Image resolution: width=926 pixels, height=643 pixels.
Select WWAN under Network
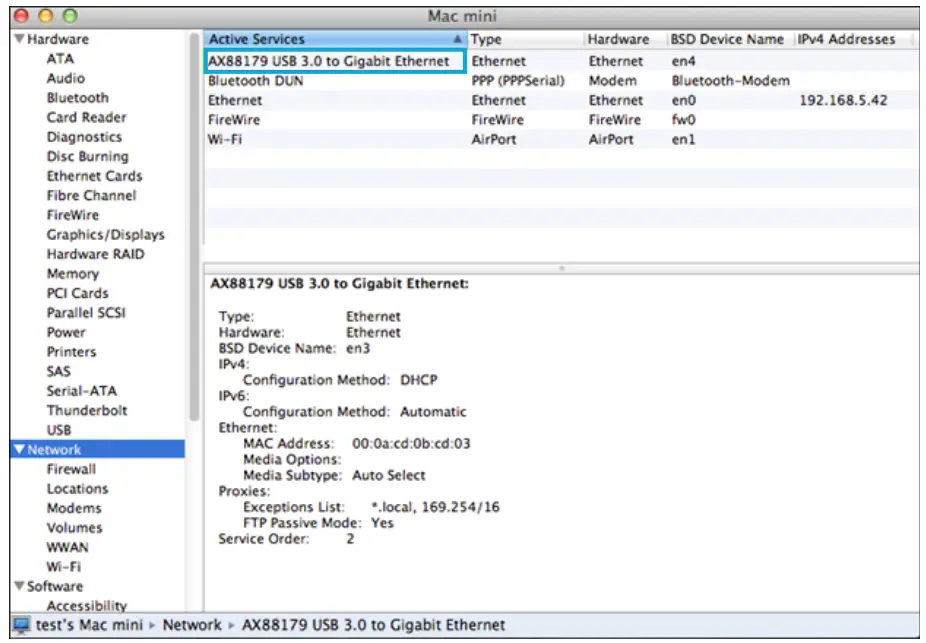(67, 547)
